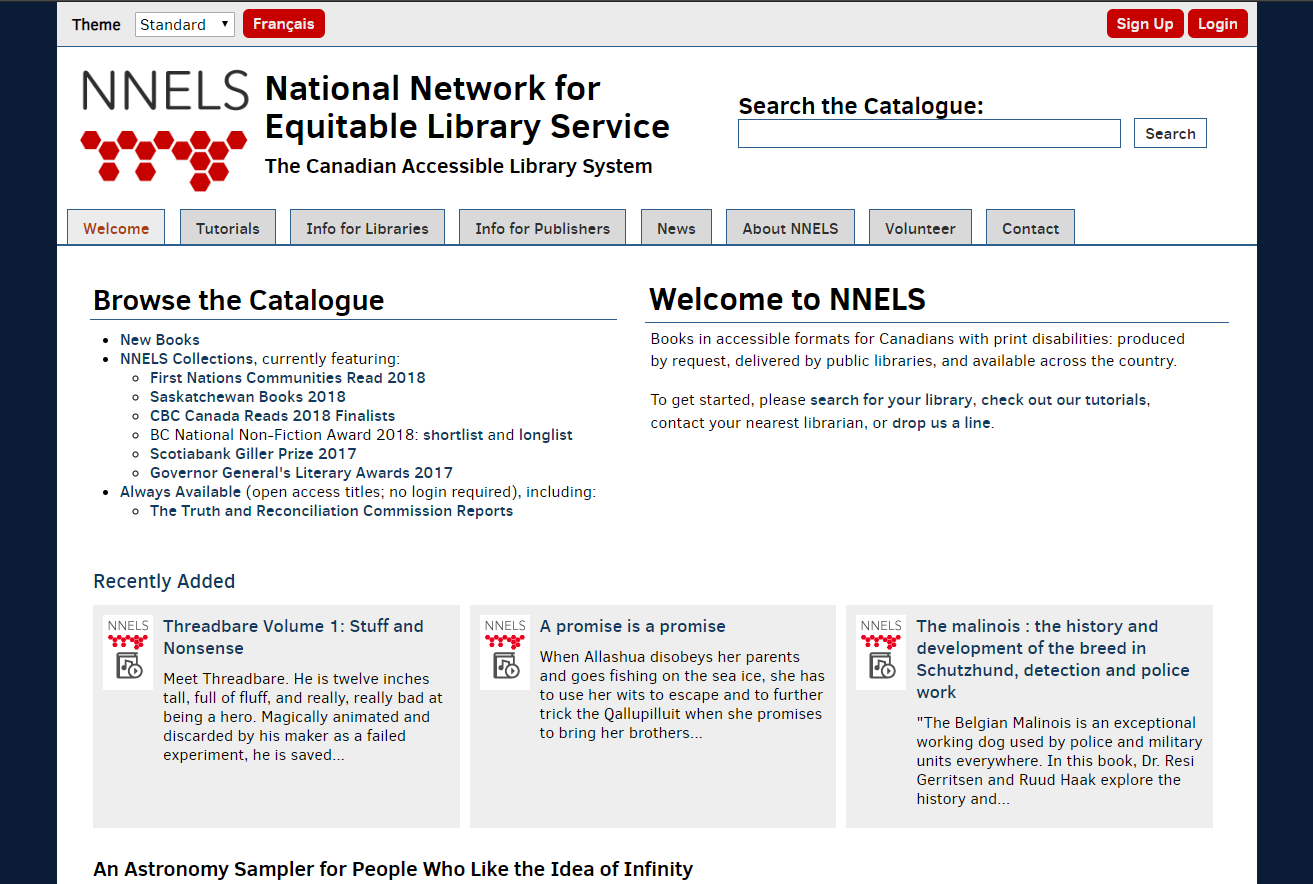Image resolution: width=1313 pixels, height=884 pixels.
Task: Switch language with the Français button
Action: pyautogui.click(x=284, y=24)
